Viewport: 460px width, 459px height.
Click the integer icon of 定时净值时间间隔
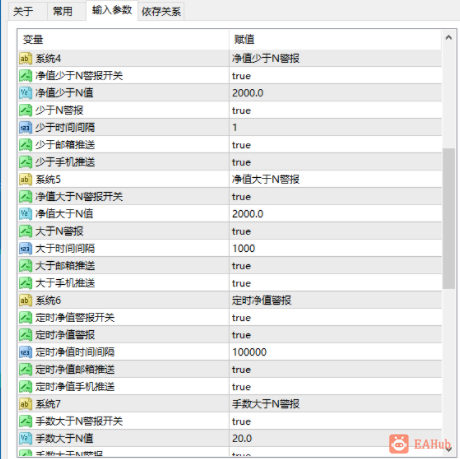[25, 352]
